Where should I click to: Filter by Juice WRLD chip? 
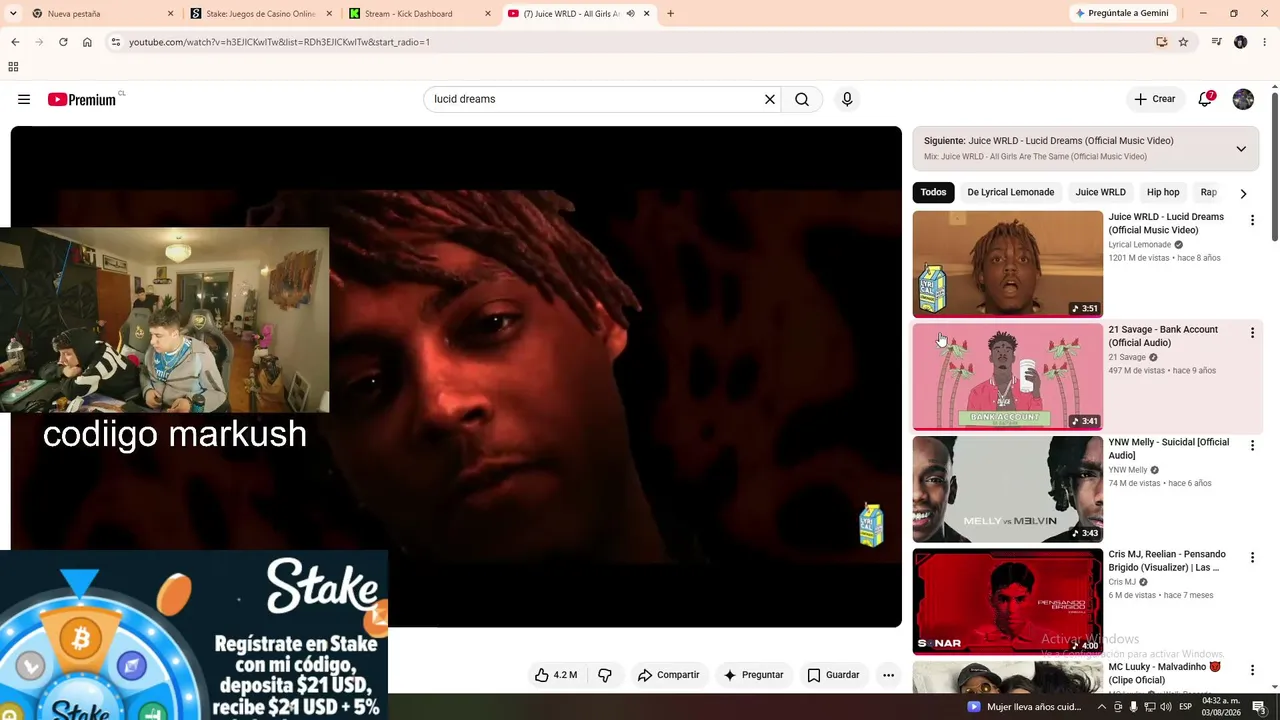pyautogui.click(x=1100, y=192)
